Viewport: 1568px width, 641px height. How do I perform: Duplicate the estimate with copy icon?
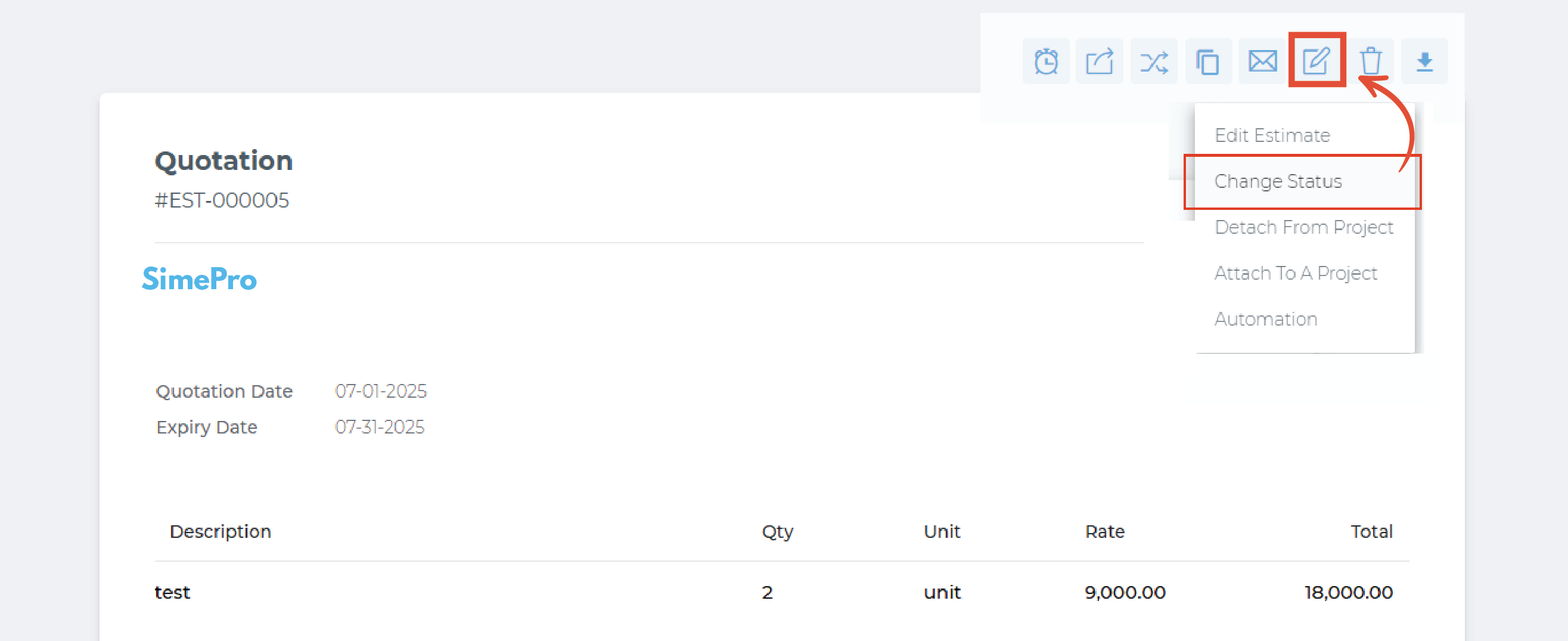coord(1207,61)
